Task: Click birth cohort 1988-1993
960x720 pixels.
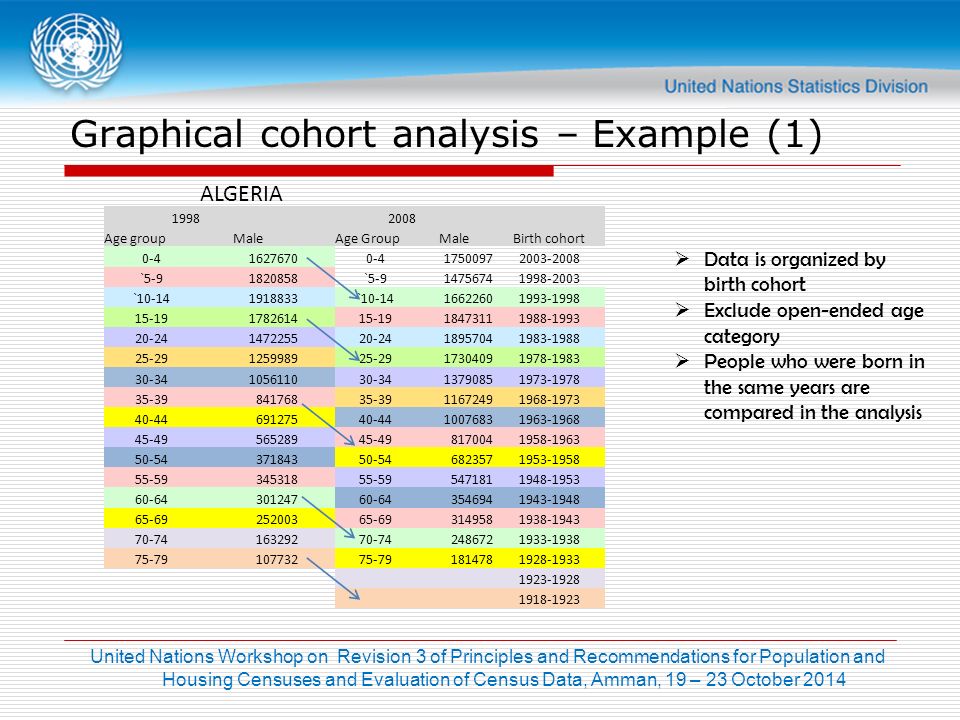Action: point(549,318)
